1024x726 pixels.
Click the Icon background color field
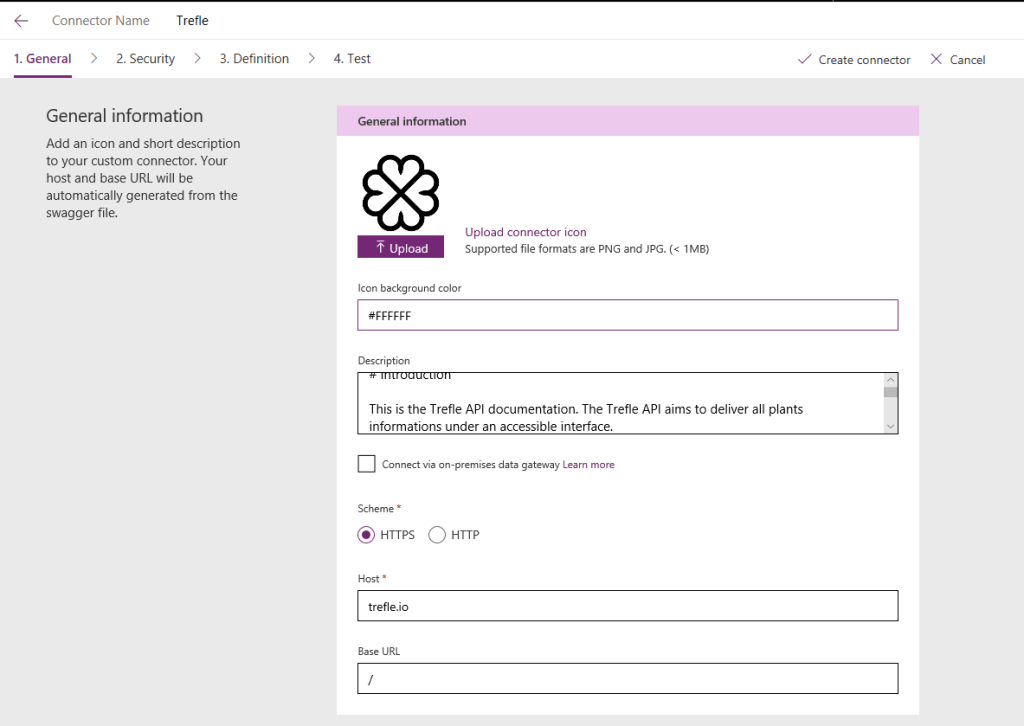pos(627,315)
